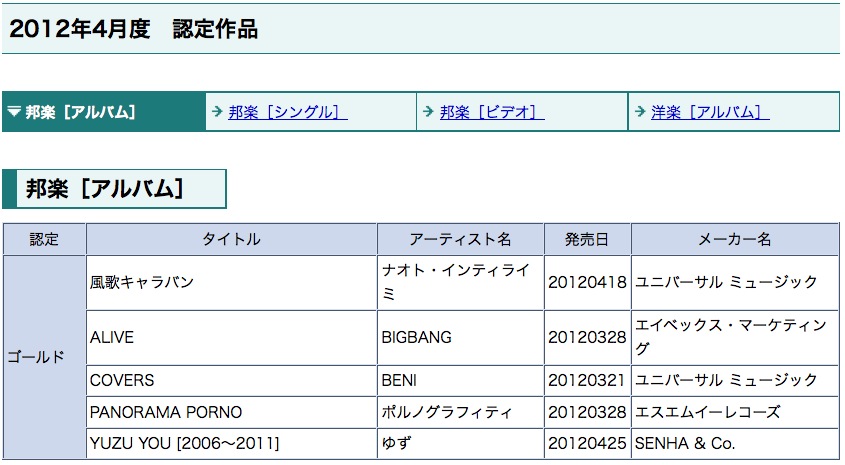Image resolution: width=845 pixels, height=465 pixels.
Task: Open the 邦楽［シングル］ link
Action: (x=287, y=112)
